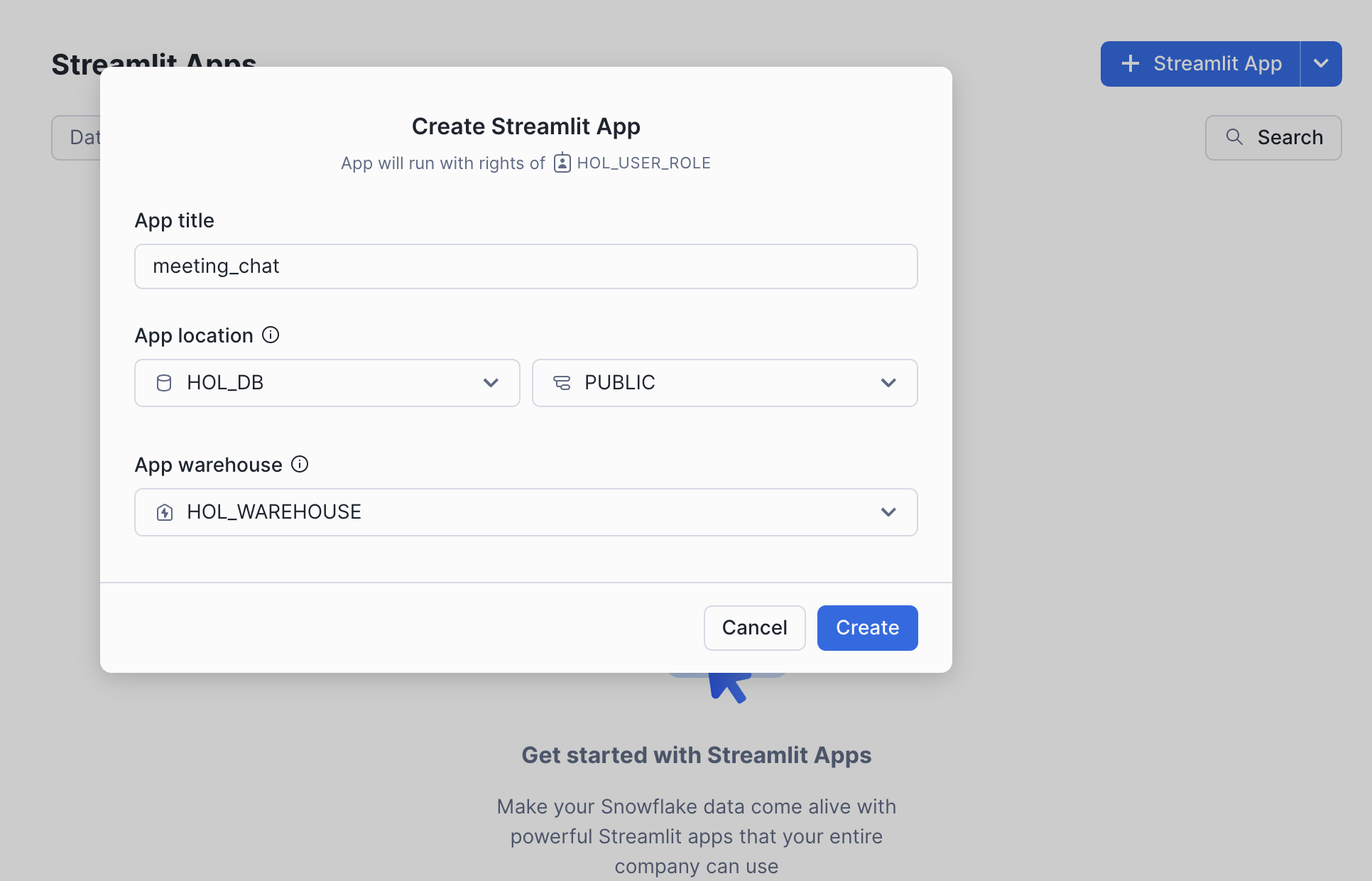Click the Get started with Streamlit Apps heading
This screenshot has height=881, width=1372.
pos(696,755)
